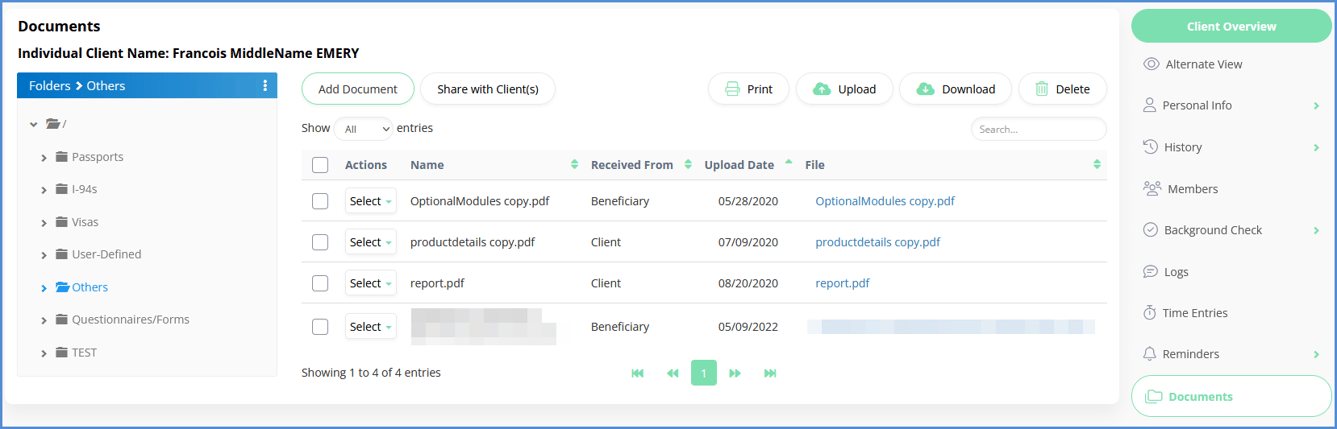Click the Download cloud button
Image resolution: width=1337 pixels, height=429 pixels.
pos(955,89)
